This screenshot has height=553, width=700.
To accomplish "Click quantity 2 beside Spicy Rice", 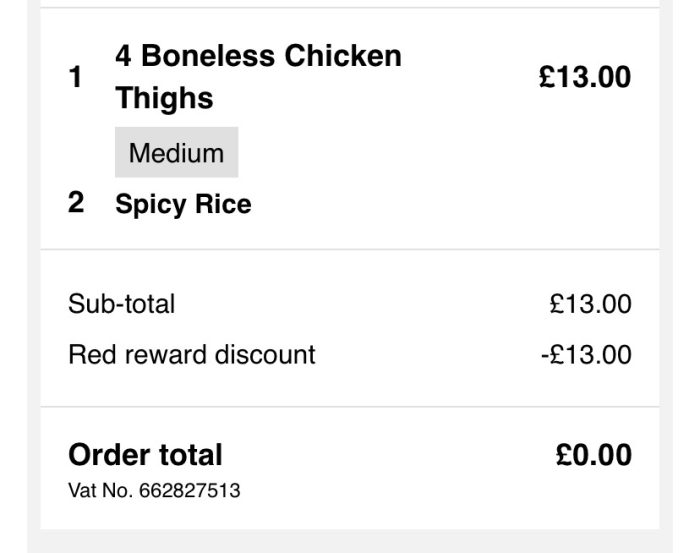I will [x=76, y=204].
